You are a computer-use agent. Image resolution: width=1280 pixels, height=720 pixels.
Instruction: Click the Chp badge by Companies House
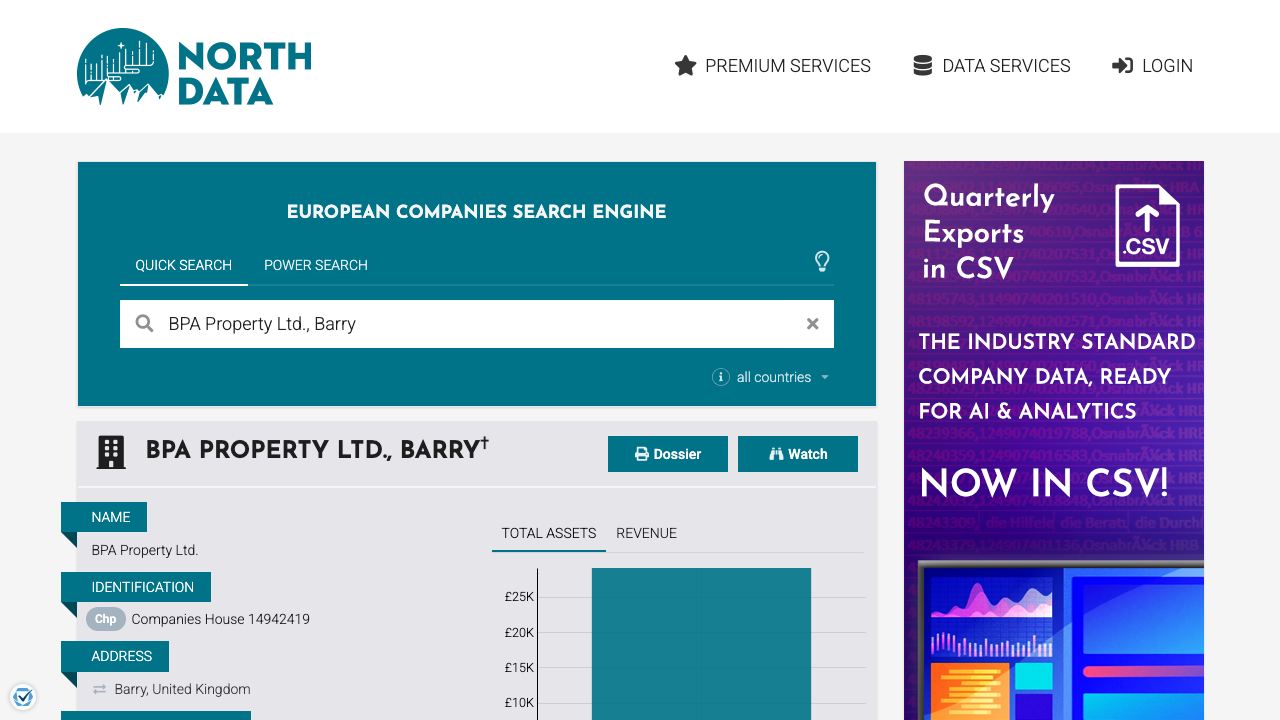(105, 619)
